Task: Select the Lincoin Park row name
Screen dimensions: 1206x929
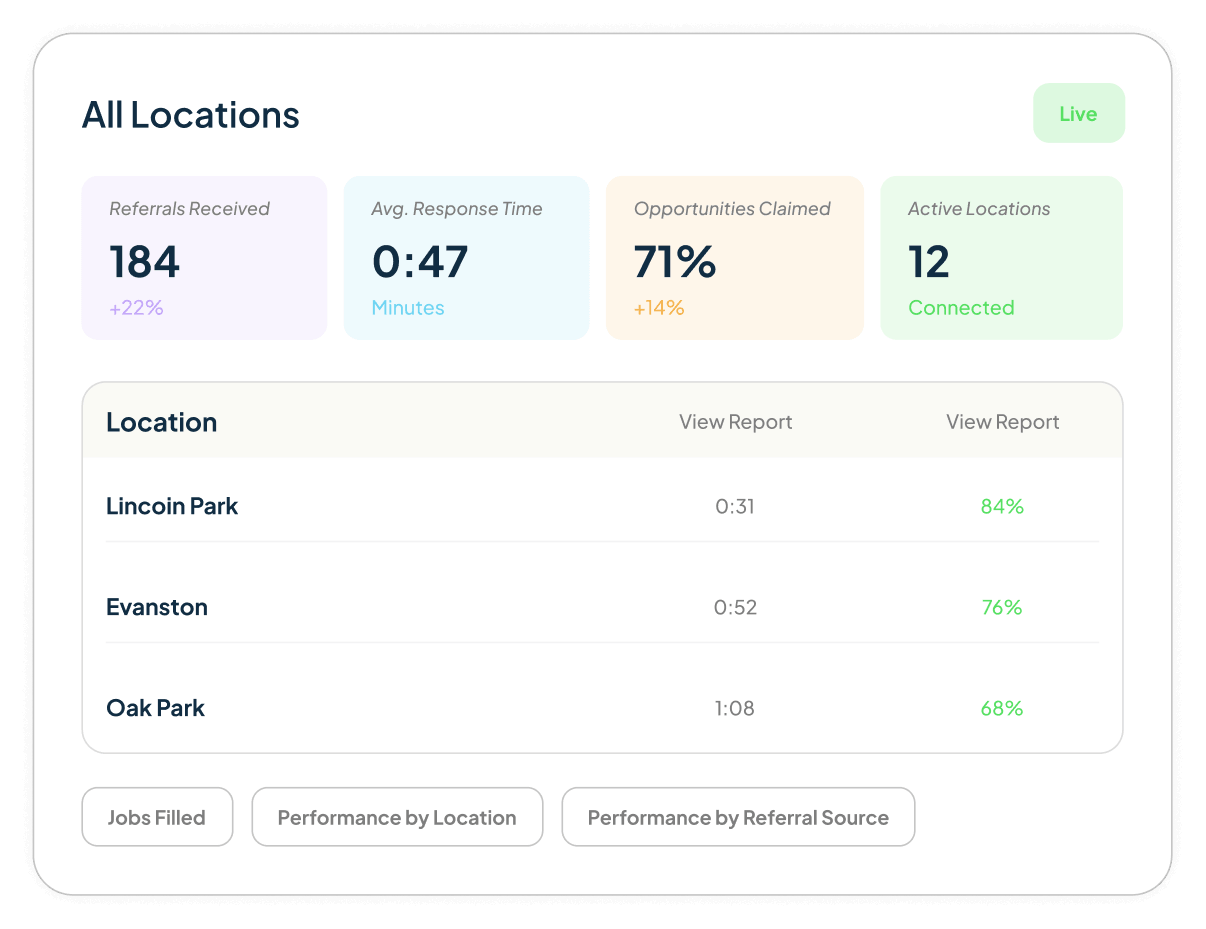Action: tap(172, 506)
